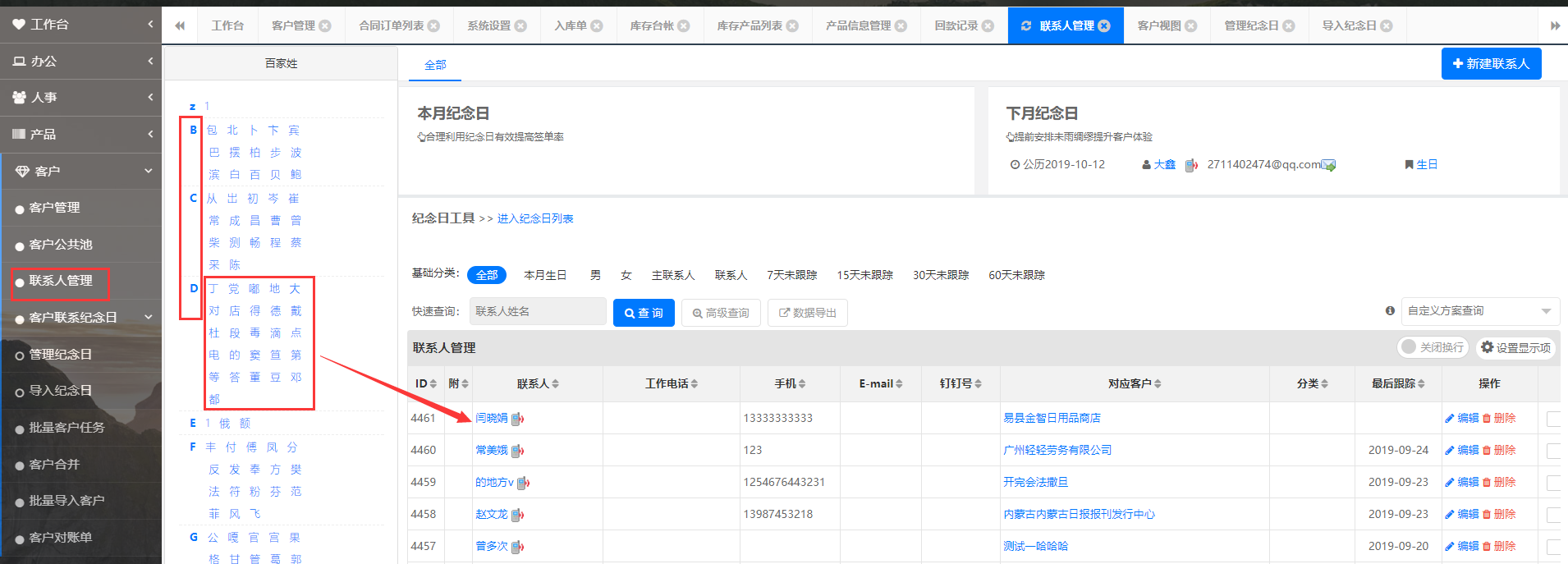Close the 客户管理 tab via its x icon

pyautogui.click(x=325, y=25)
